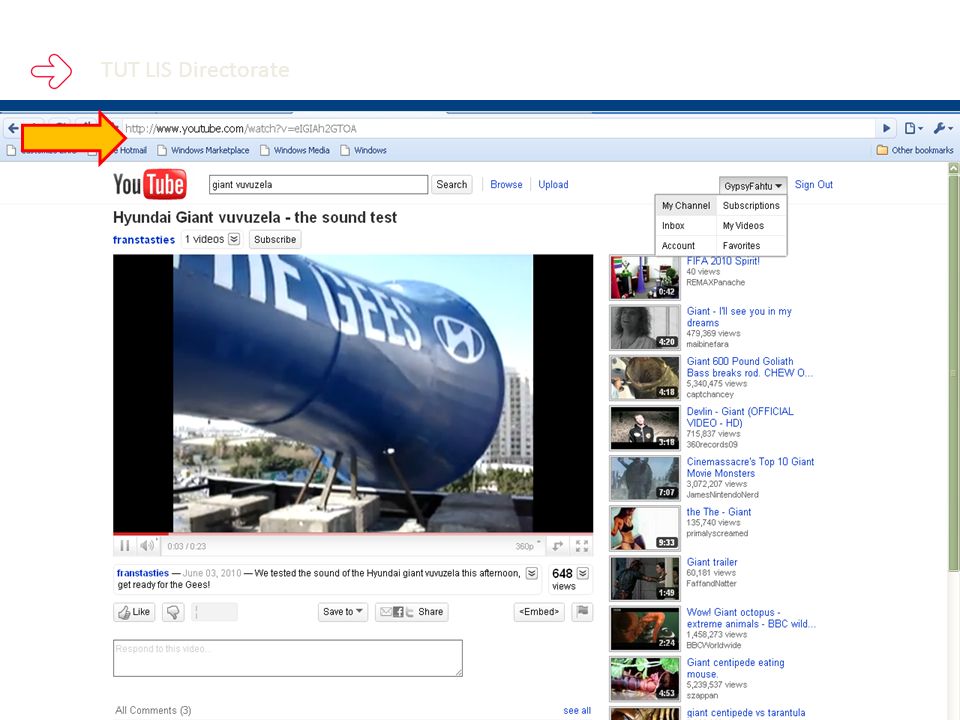Expand the 648 views statistics arrow
The width and height of the screenshot is (960, 720).
click(x=583, y=573)
